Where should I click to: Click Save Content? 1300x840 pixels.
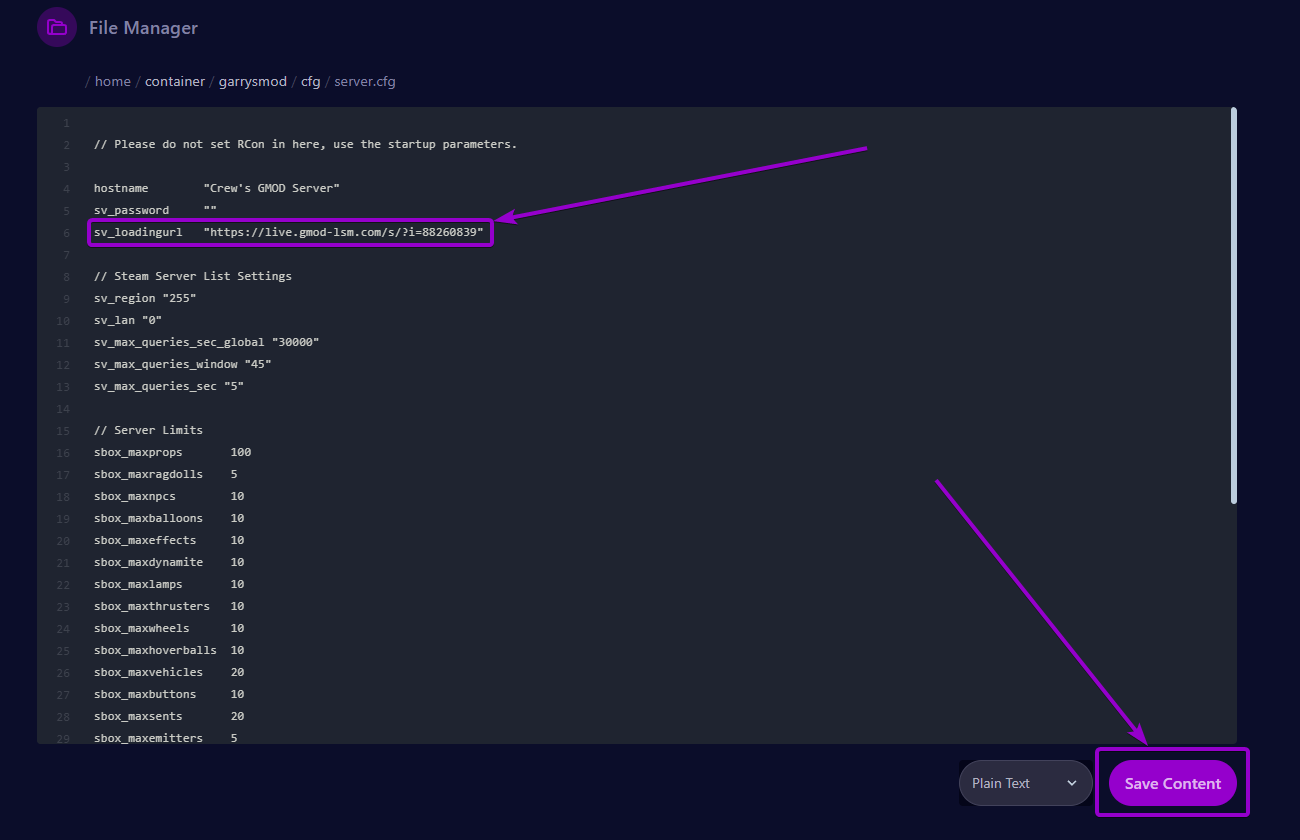pos(1172,783)
